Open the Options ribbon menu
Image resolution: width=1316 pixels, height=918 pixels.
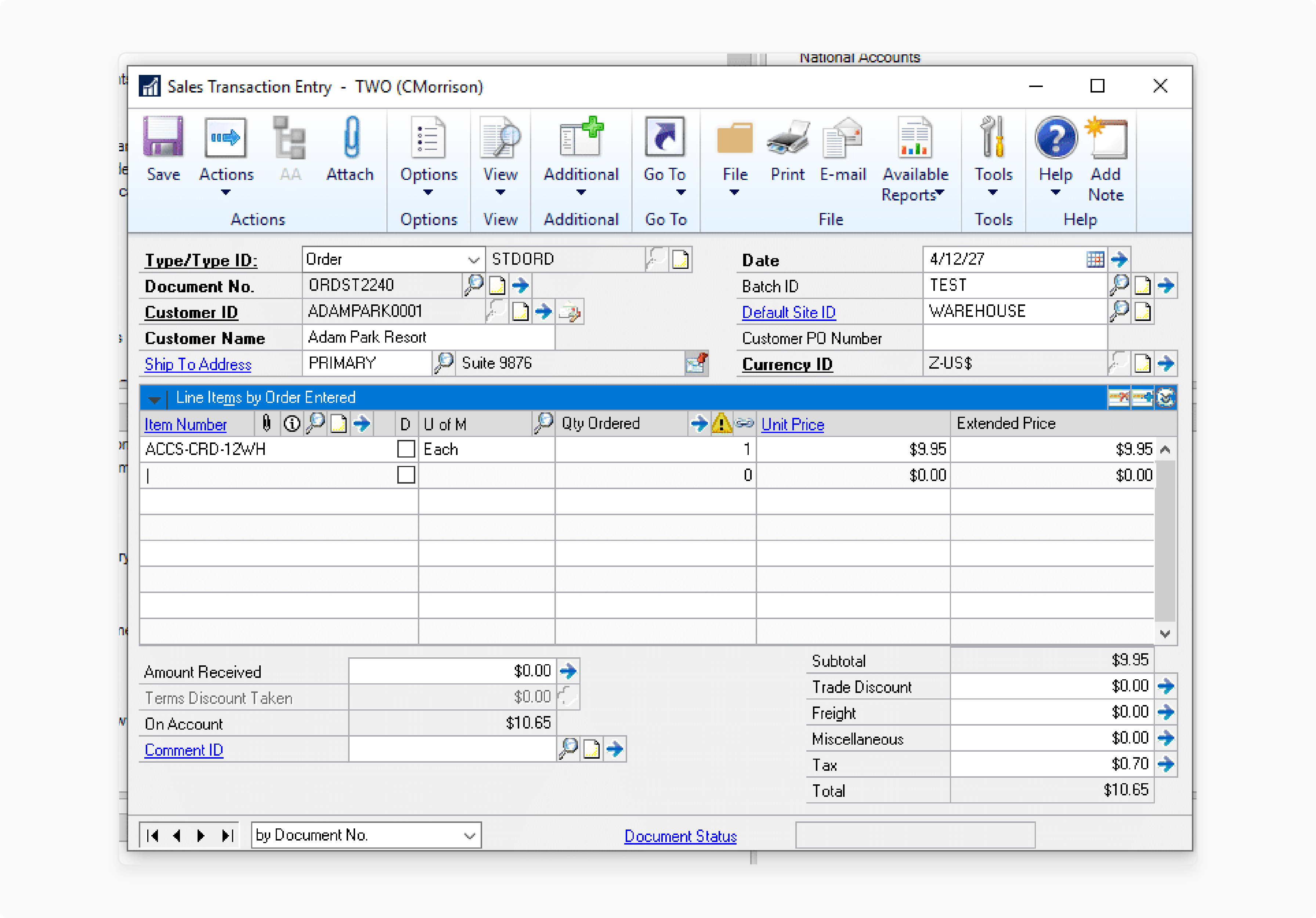(428, 156)
